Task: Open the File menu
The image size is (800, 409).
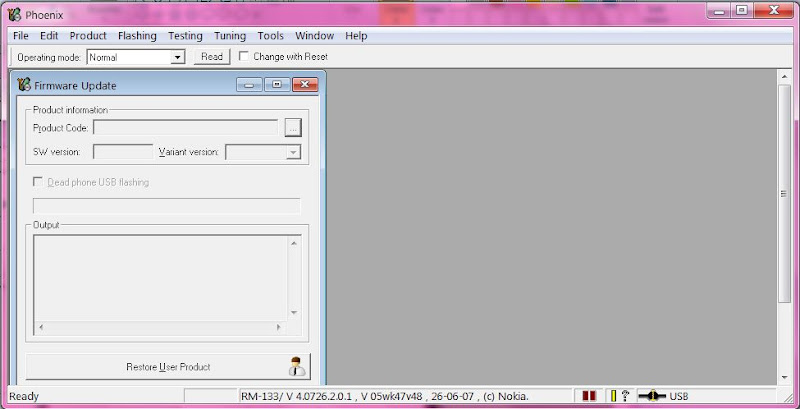Action: point(20,36)
